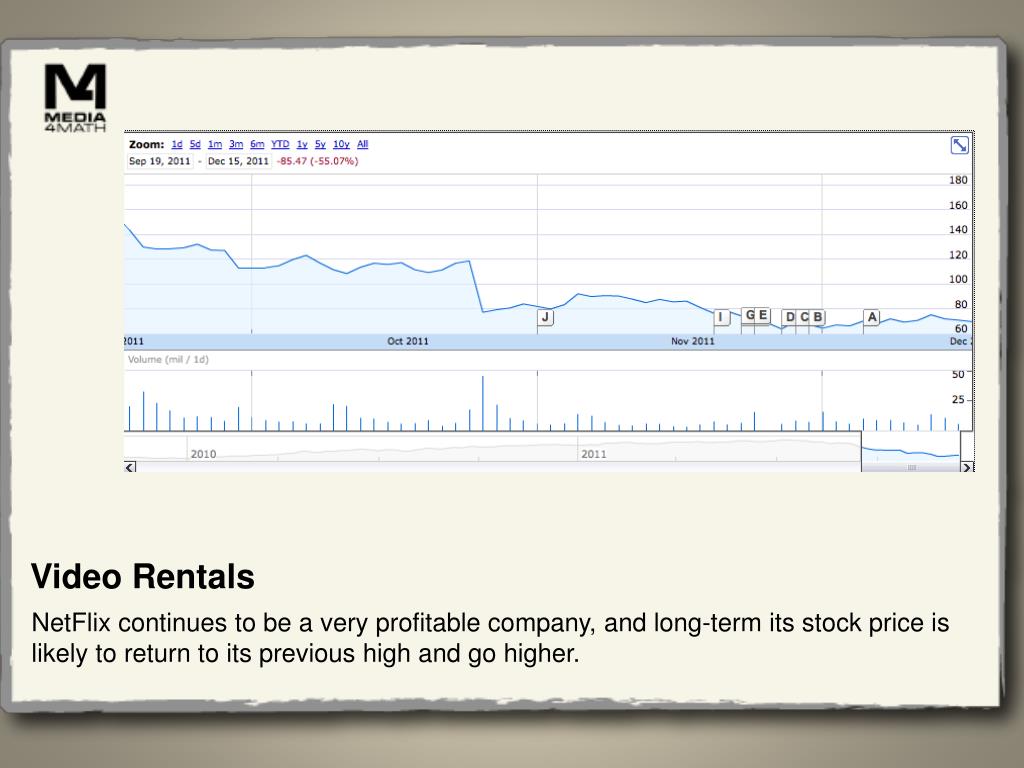Click the -85.47 (-55.07%) change value
This screenshot has height=768, width=1024.
tap(317, 161)
